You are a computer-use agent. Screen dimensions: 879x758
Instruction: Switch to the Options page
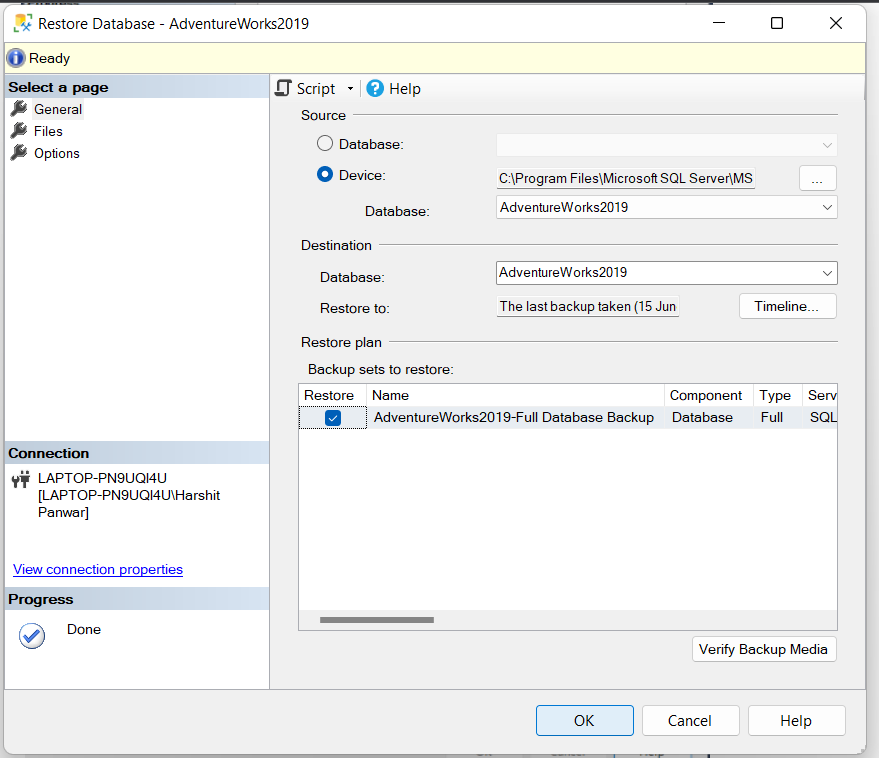[x=57, y=153]
